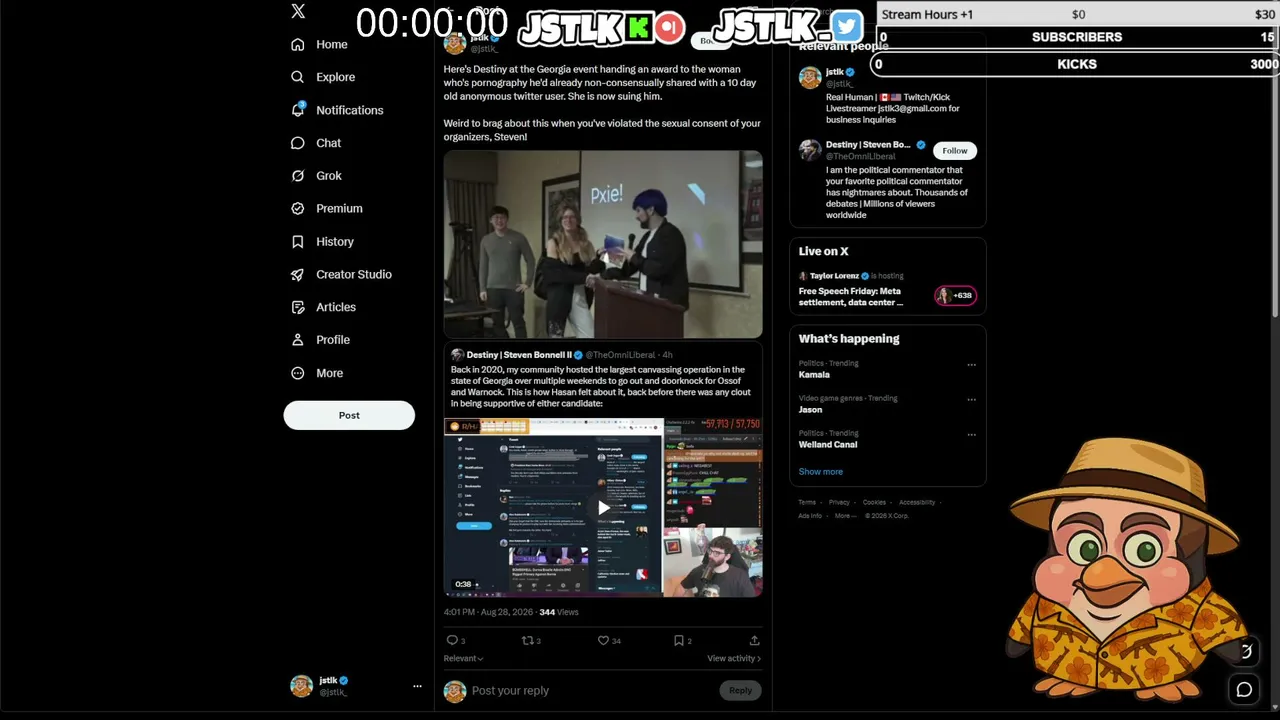The image size is (1280, 720).
Task: Click the 4:01 PM Aug 28, 2026 timestamp
Action: [x=489, y=612]
